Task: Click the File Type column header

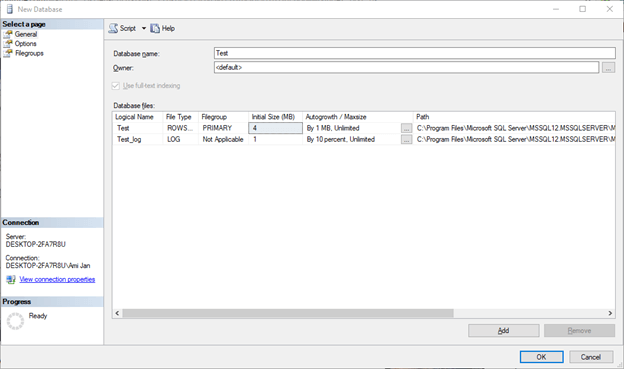Action: 180,117
